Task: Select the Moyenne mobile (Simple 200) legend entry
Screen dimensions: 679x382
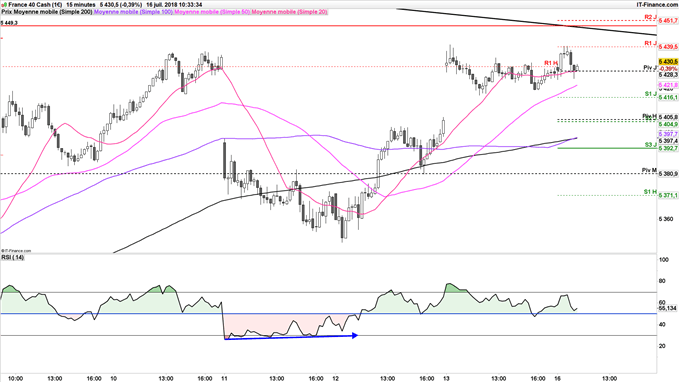Action: [x=52, y=12]
